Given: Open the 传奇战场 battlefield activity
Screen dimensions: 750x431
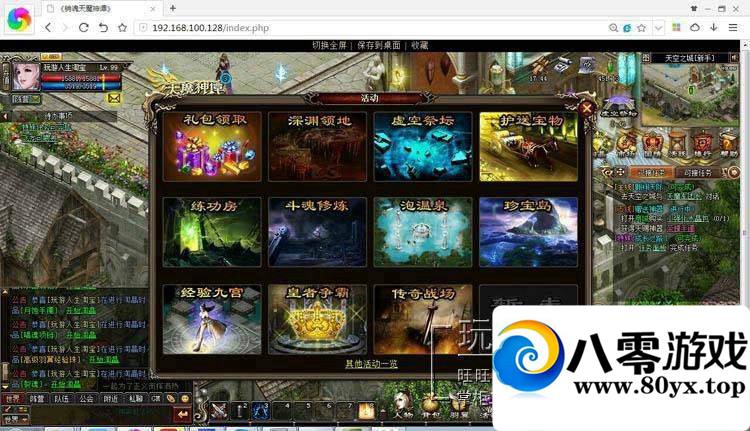Looking at the screenshot, I should 423,320.
